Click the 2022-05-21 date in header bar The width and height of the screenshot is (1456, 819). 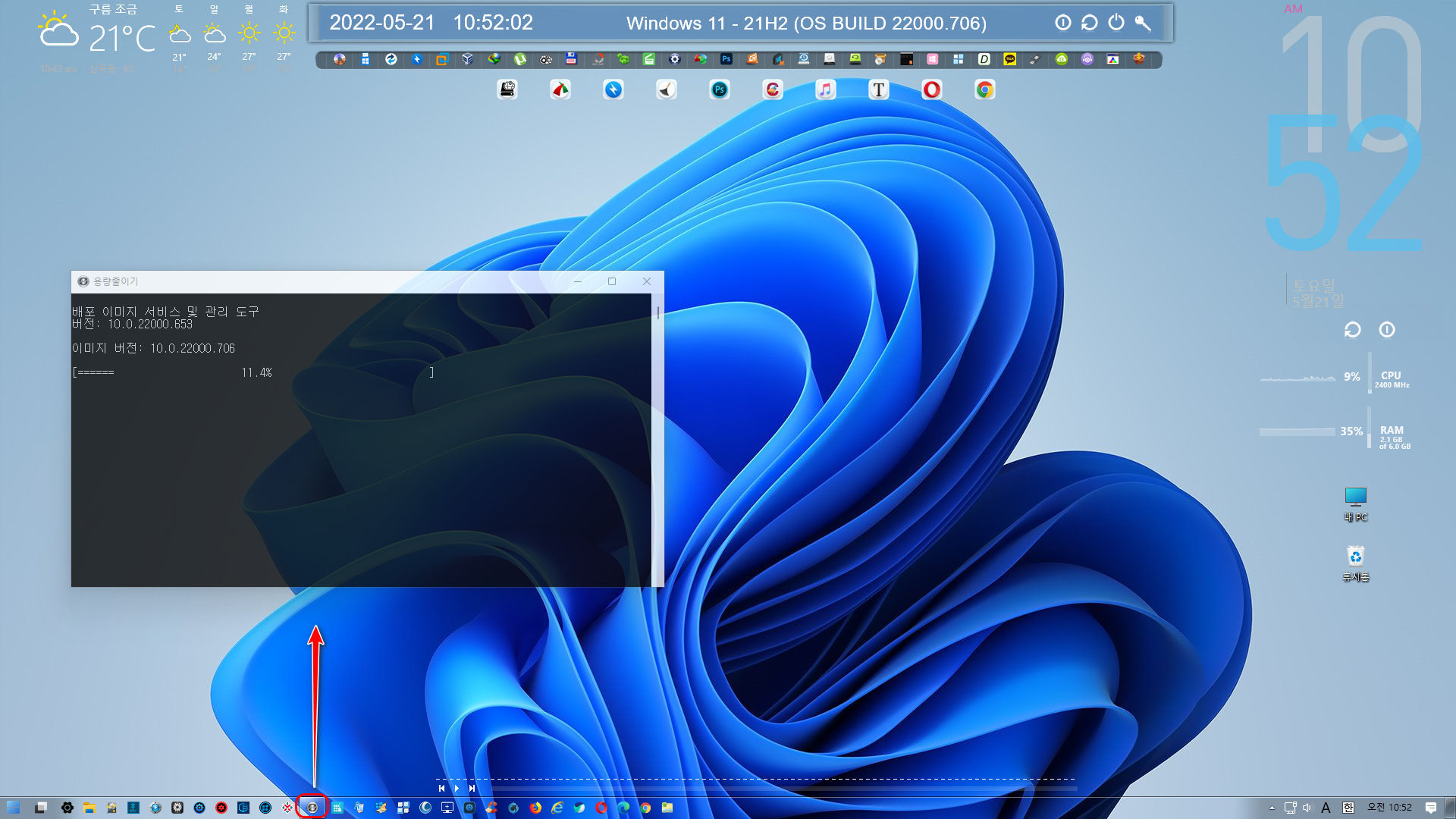click(x=382, y=23)
